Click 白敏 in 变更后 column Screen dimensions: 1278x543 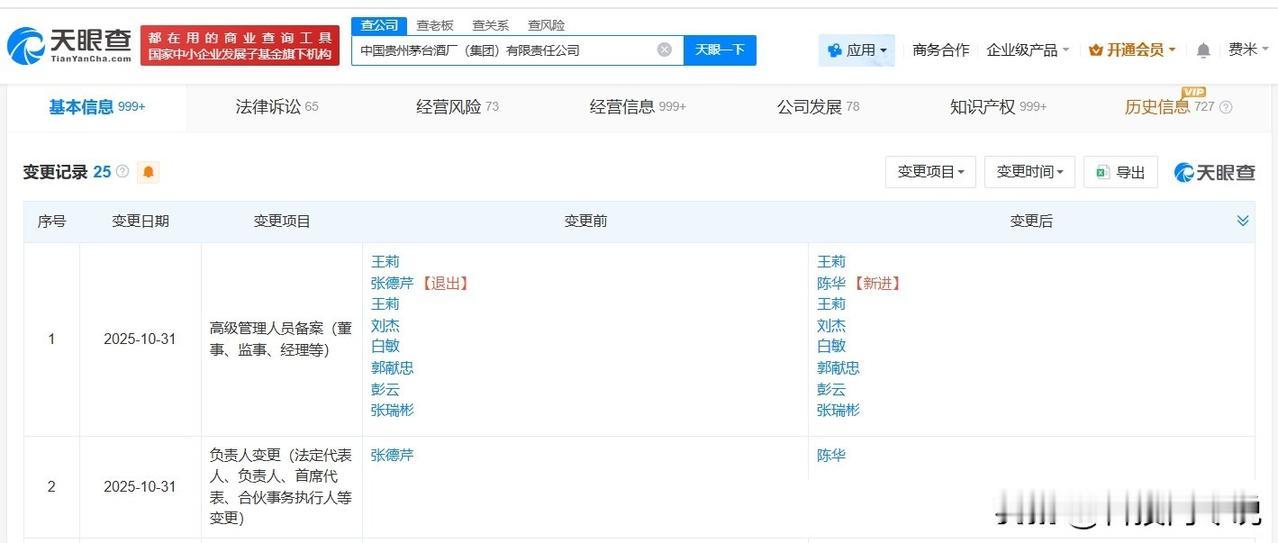(x=831, y=346)
